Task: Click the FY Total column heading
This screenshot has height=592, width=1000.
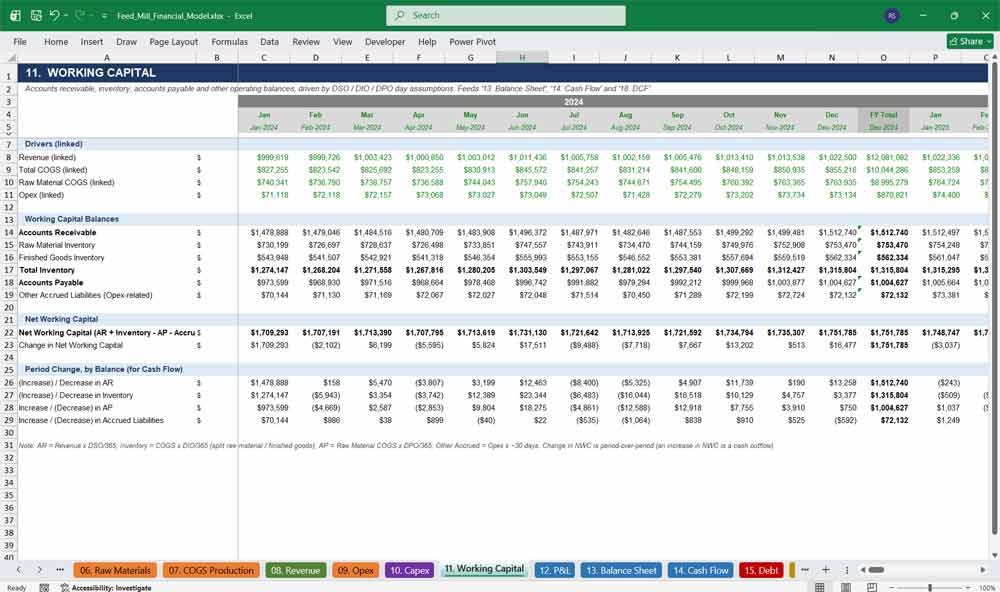Action: 883,115
